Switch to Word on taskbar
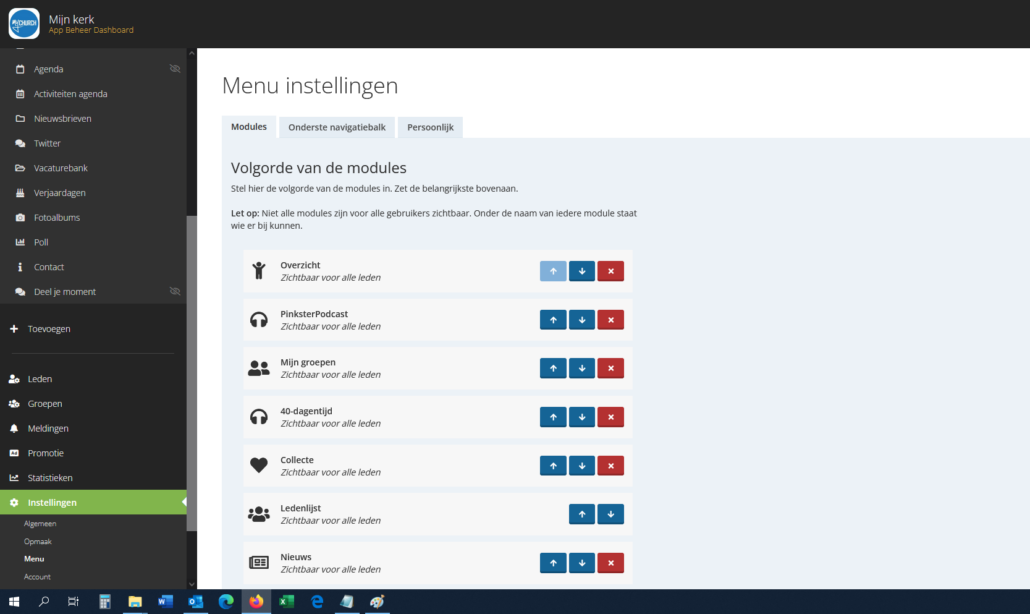Screen dimensions: 1030x614 [165, 602]
